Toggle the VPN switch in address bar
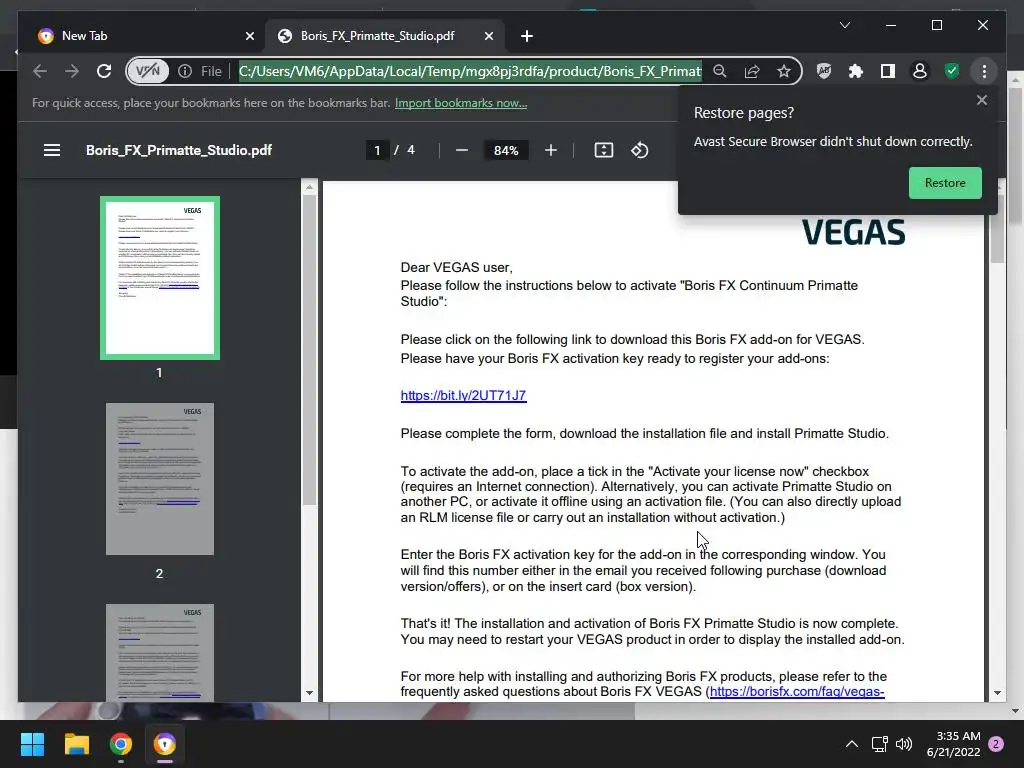 [x=148, y=71]
